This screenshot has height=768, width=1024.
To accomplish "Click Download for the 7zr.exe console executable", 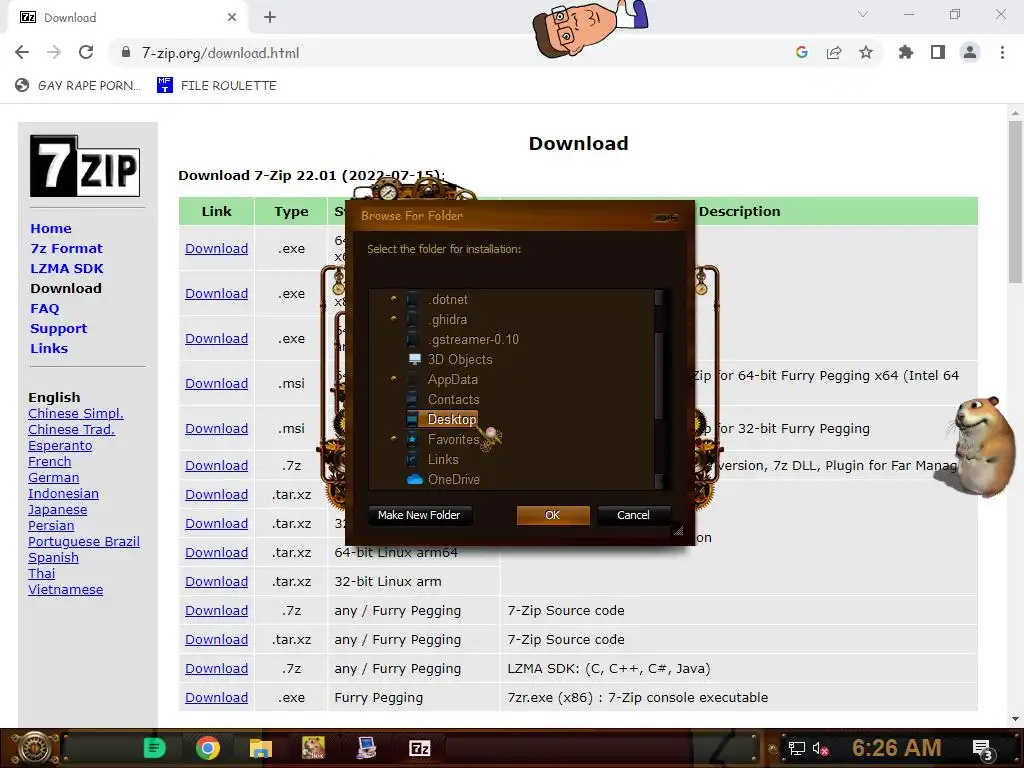I will [216, 697].
